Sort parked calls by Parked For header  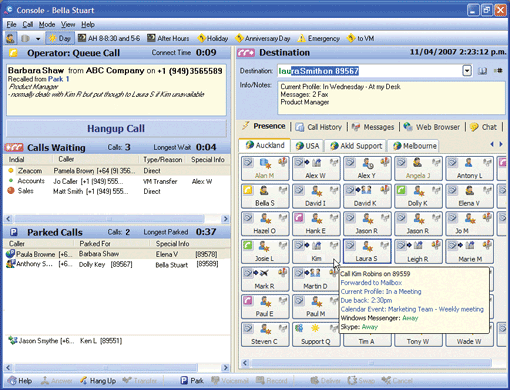(113, 244)
